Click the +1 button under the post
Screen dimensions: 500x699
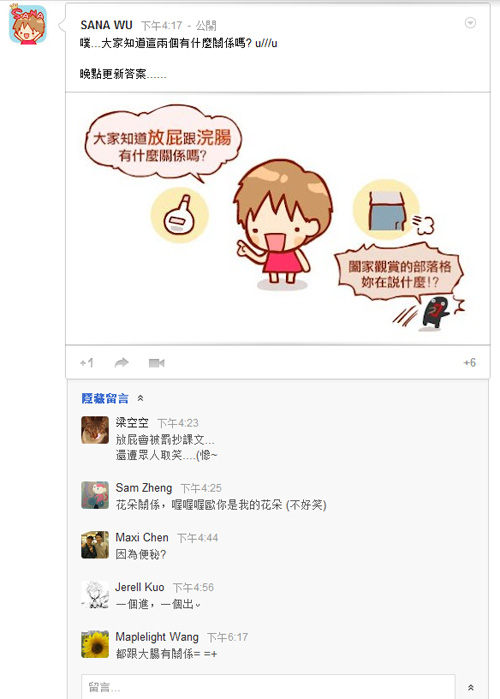click(87, 363)
